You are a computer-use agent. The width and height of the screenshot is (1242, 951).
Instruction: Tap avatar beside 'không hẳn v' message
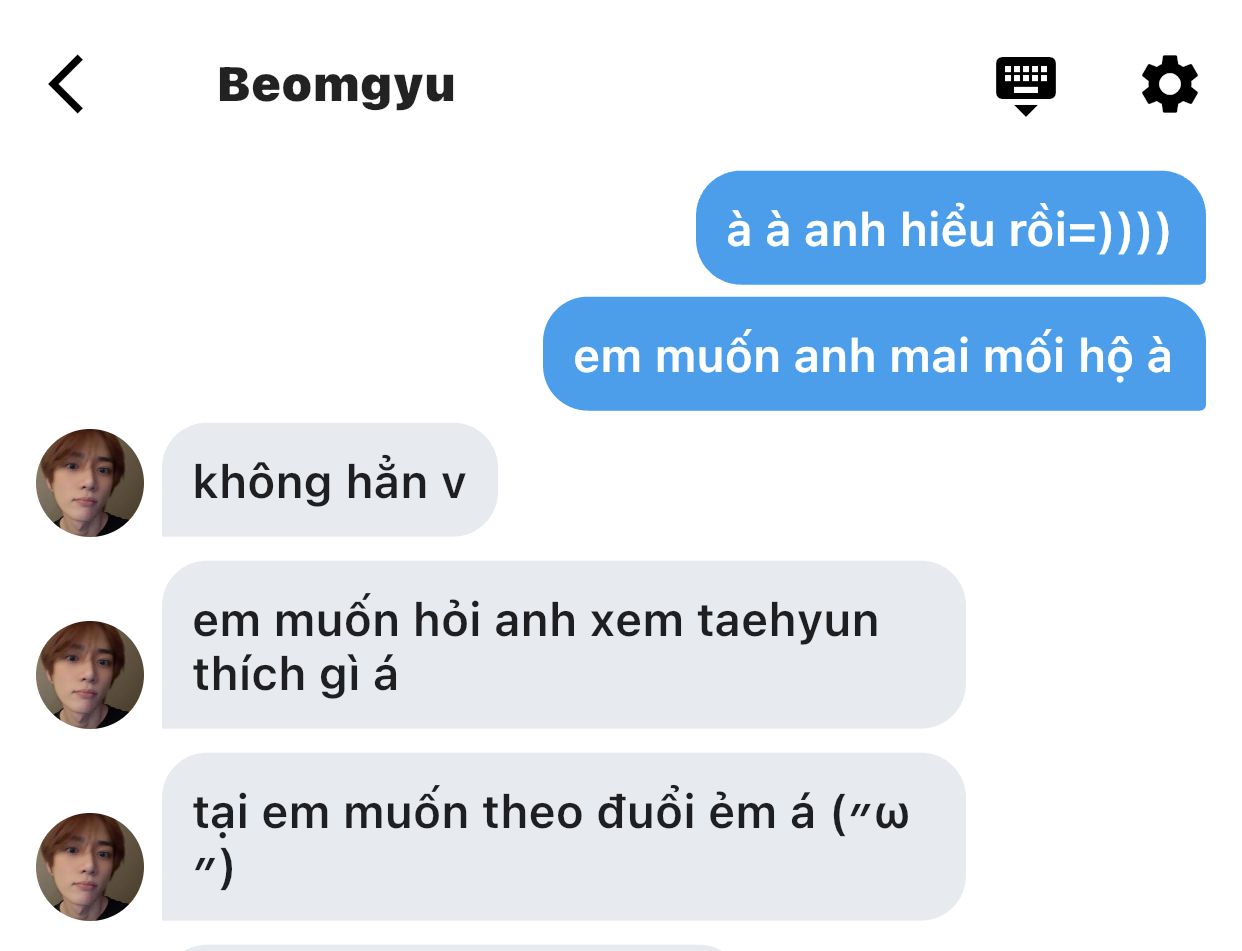pos(90,483)
